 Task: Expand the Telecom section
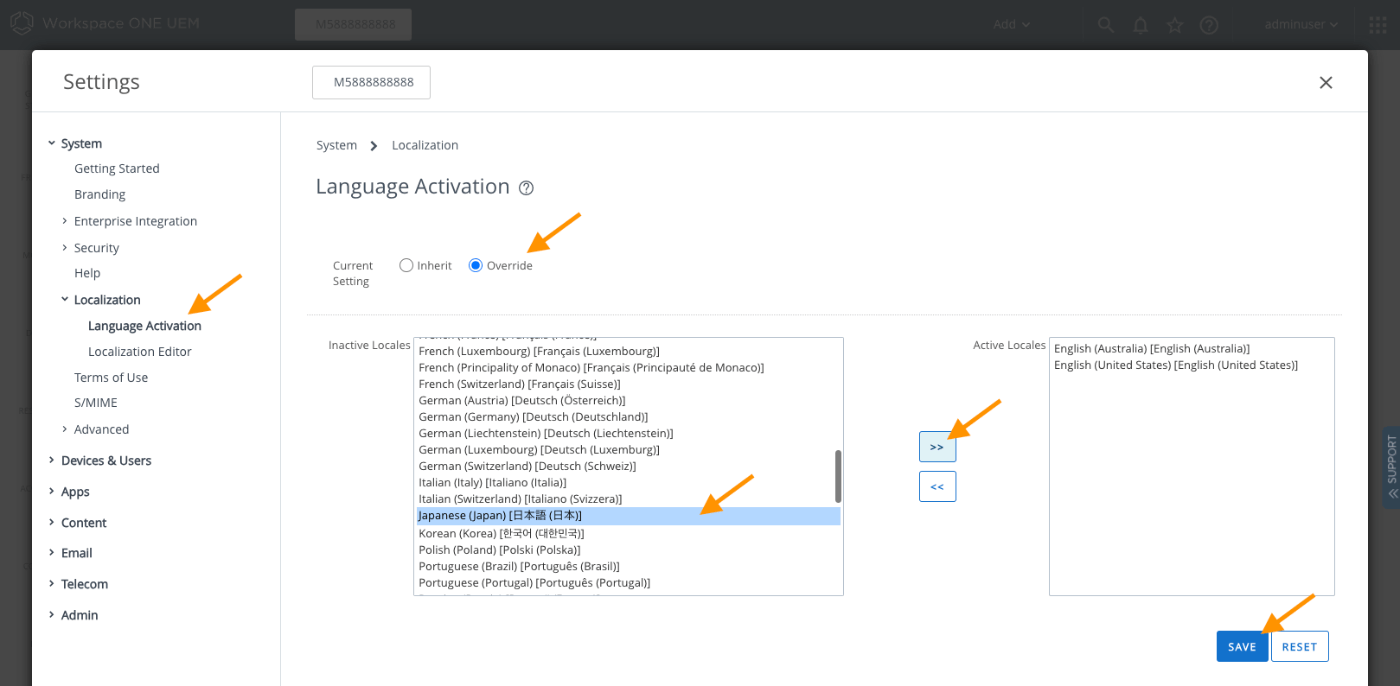coord(51,583)
